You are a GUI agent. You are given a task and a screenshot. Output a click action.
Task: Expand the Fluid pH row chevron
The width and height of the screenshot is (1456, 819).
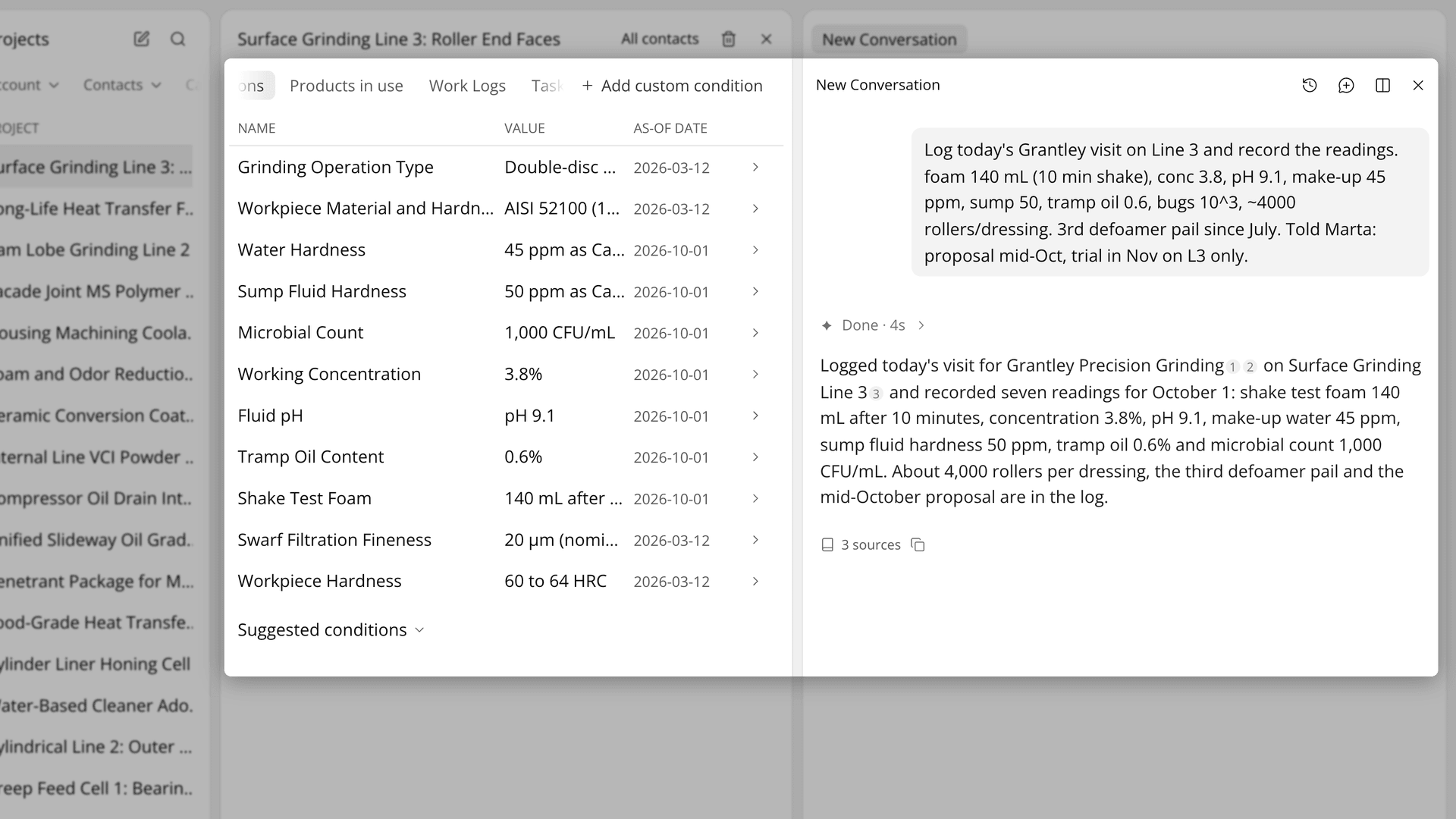coord(755,415)
